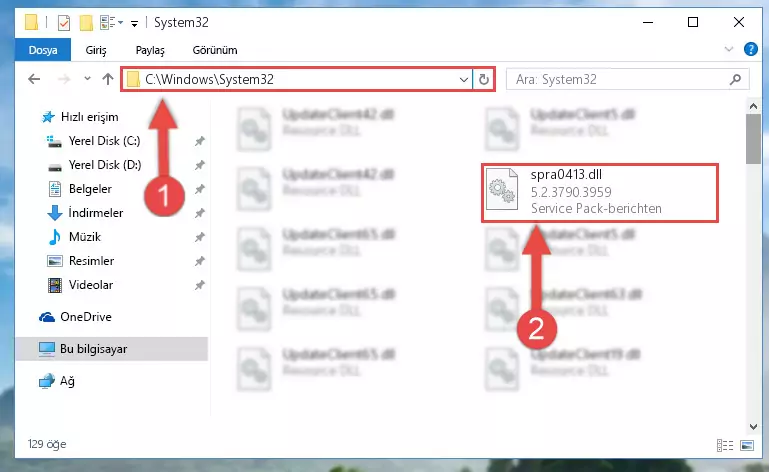Open Customize Quick Access Toolbar dropdown
The width and height of the screenshot is (769, 472).
click(134, 23)
